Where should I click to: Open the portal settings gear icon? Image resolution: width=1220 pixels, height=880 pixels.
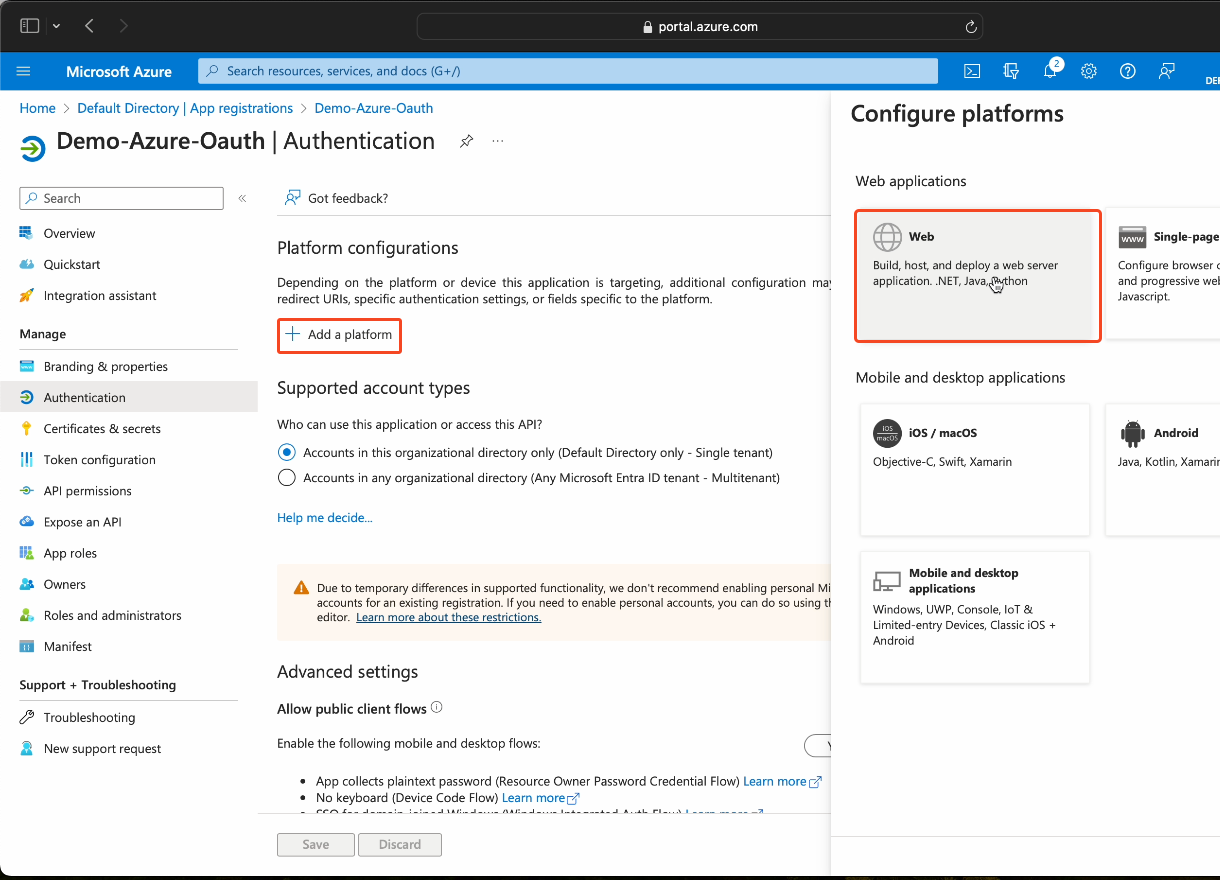[1089, 71]
